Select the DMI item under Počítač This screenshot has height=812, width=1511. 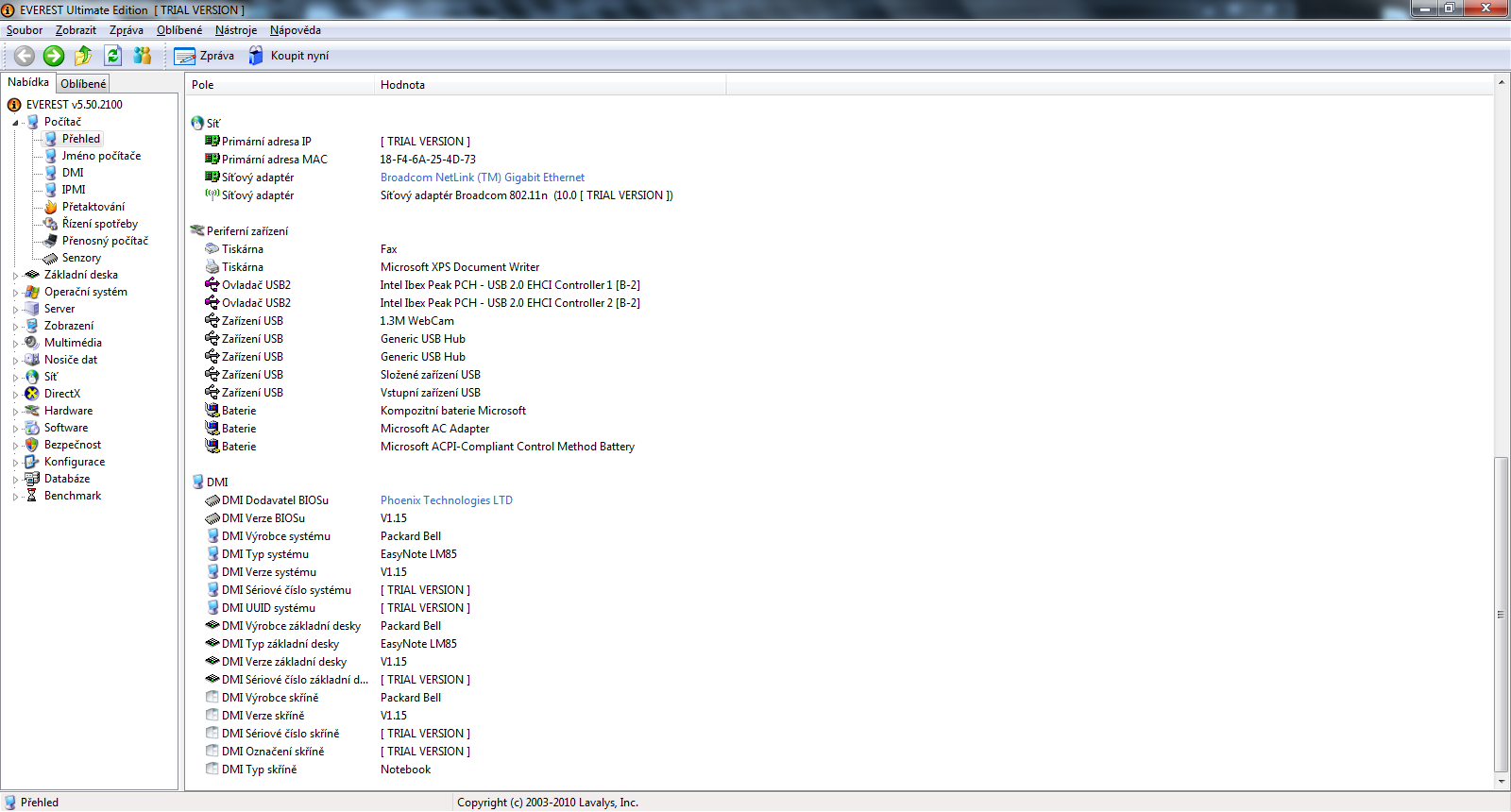click(x=73, y=173)
